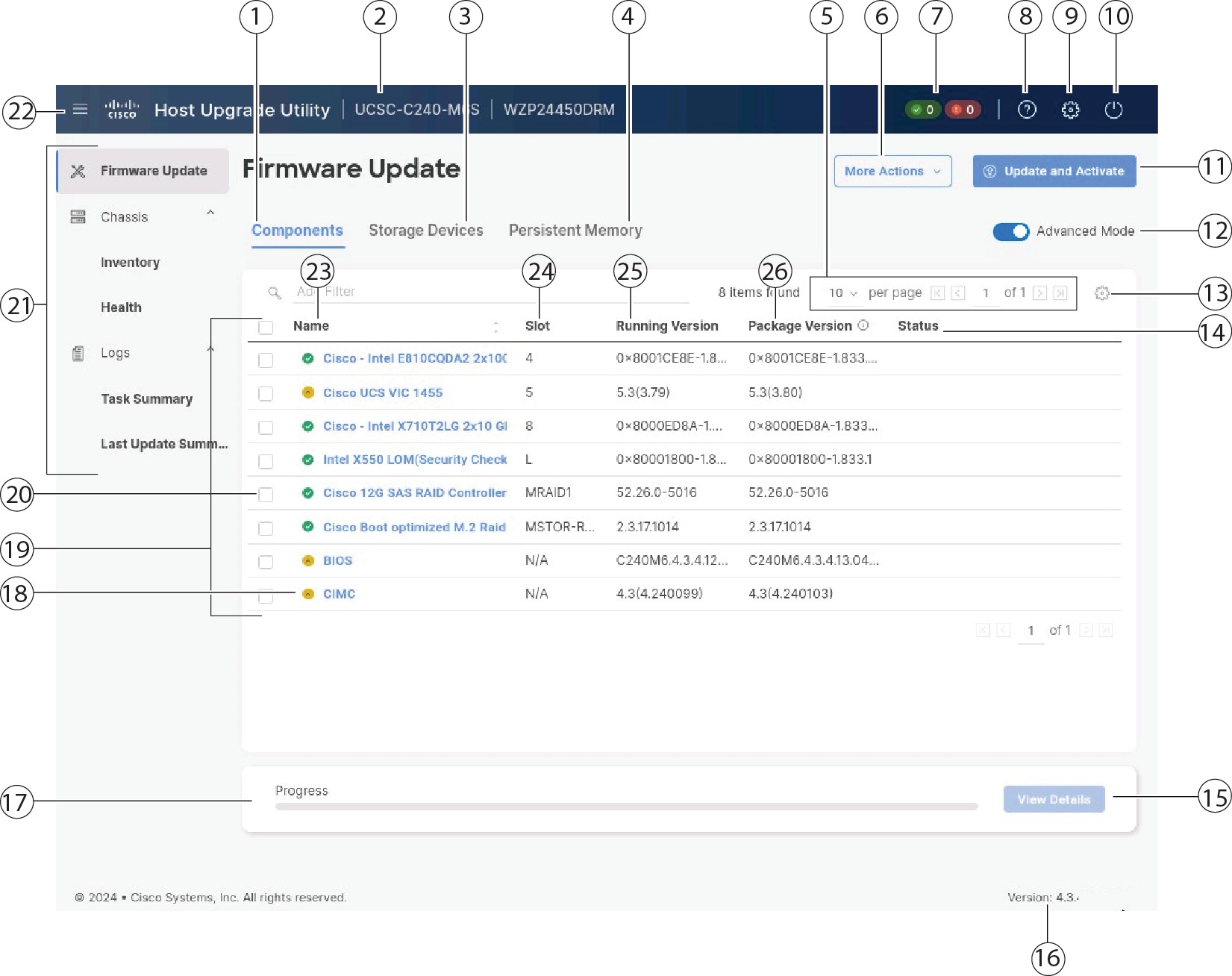Check the CIMC row checkbox
The image size is (1232, 976).
tap(266, 595)
